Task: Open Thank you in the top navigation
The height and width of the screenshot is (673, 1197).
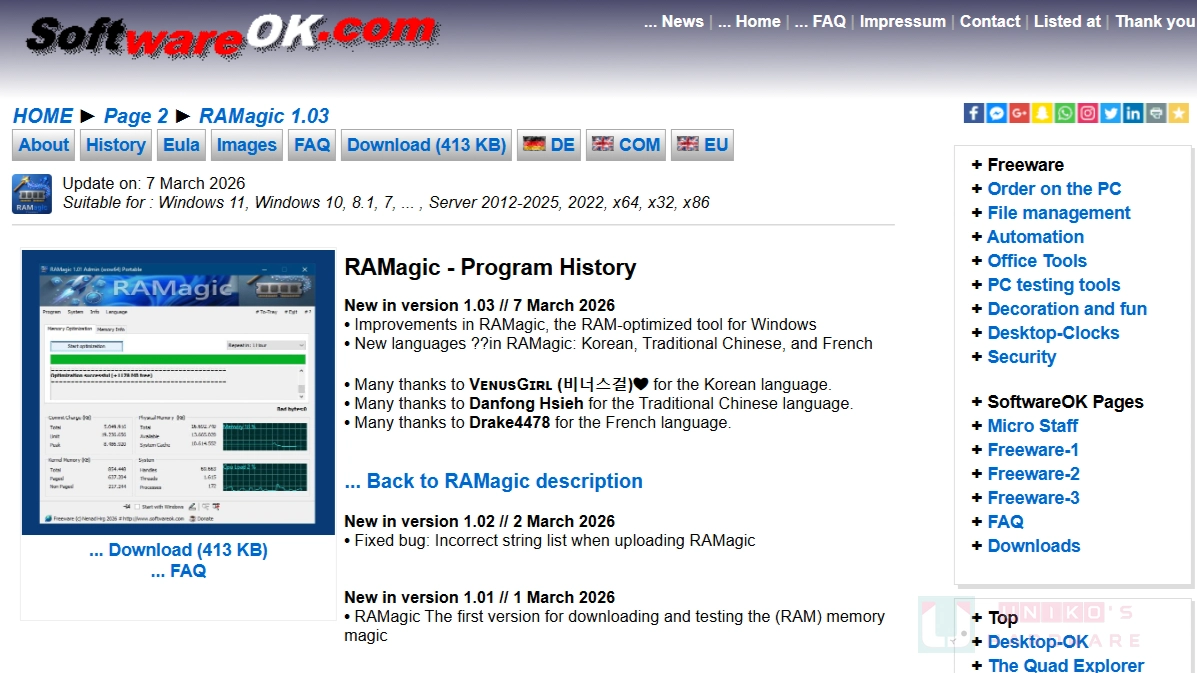Action: (1155, 21)
